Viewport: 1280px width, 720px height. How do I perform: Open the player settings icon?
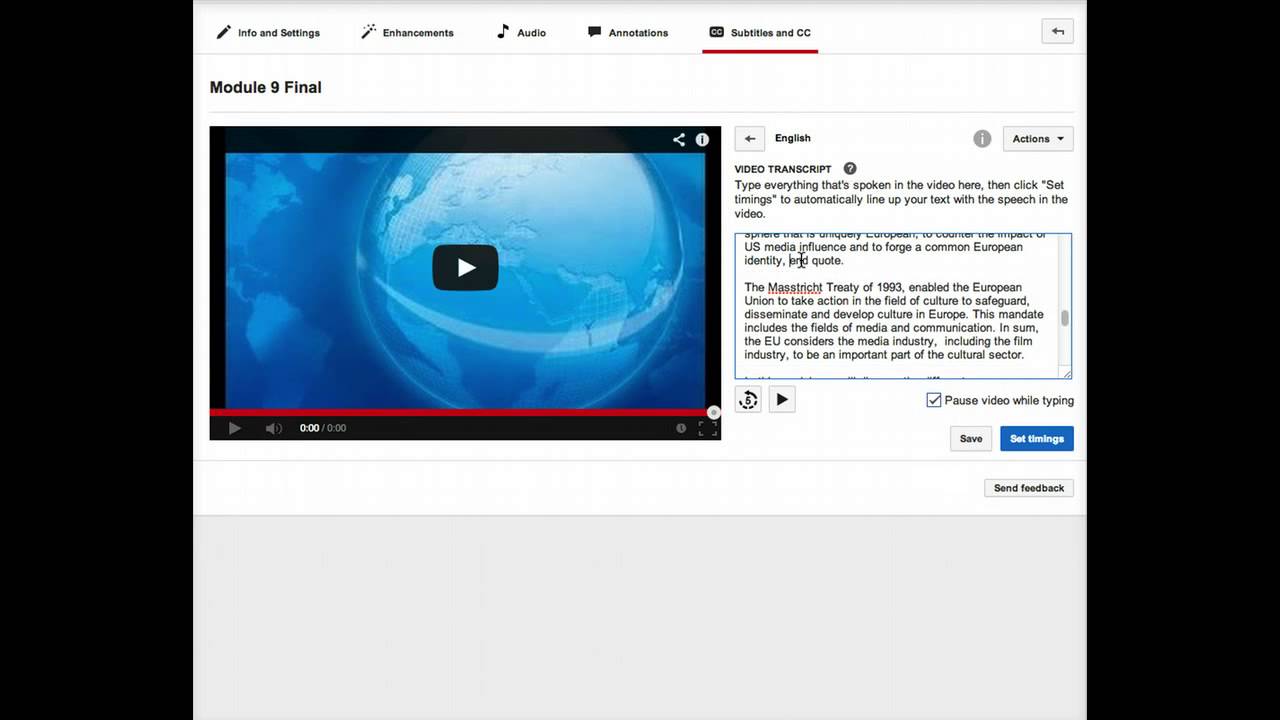click(681, 428)
